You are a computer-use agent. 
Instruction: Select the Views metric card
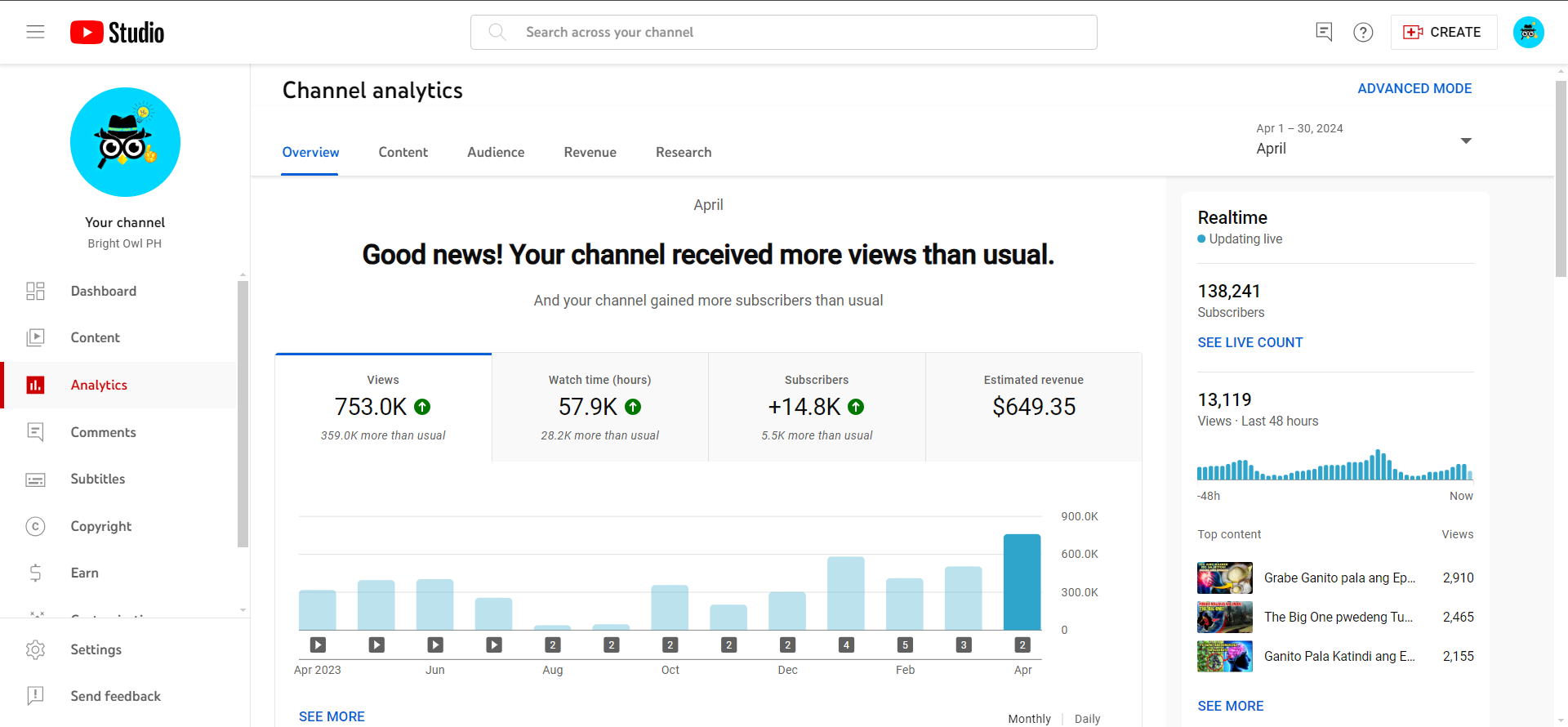(383, 408)
